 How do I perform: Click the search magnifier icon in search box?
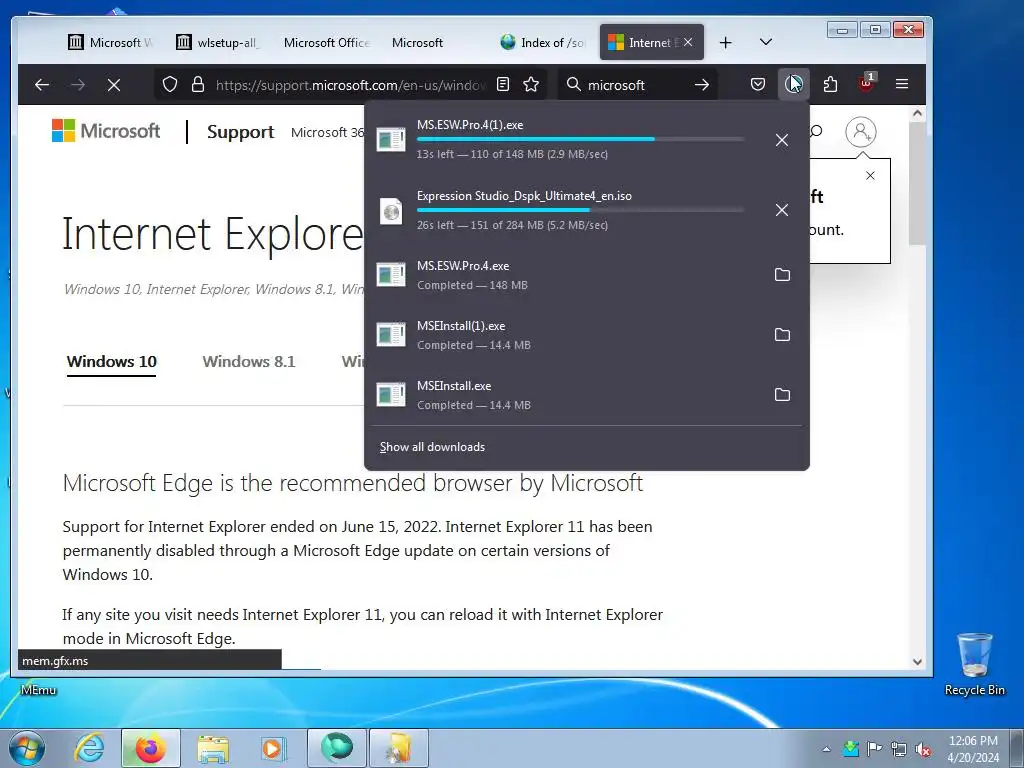pyautogui.click(x=573, y=84)
